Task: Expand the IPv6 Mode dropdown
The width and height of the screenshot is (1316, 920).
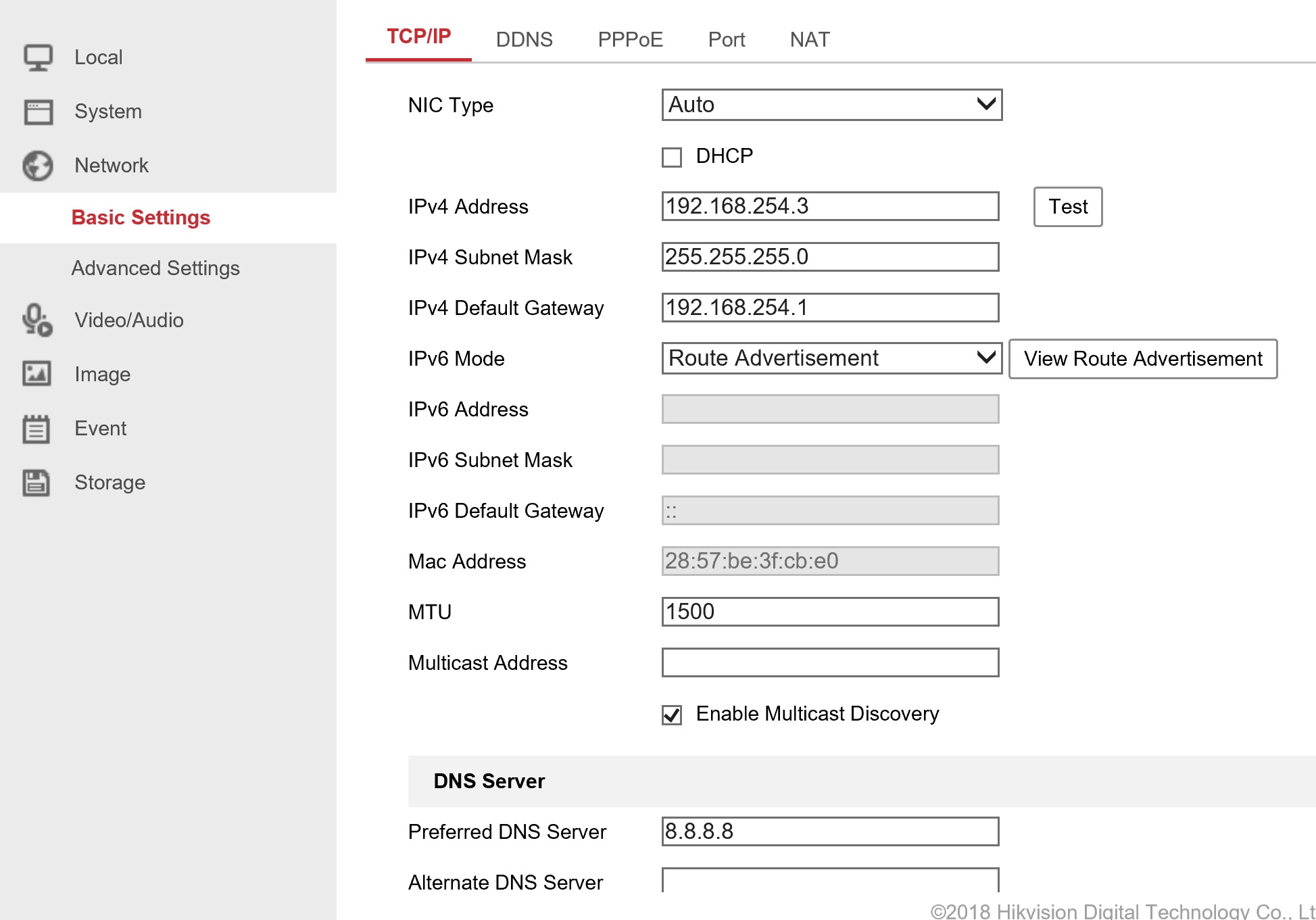Action: 831,358
